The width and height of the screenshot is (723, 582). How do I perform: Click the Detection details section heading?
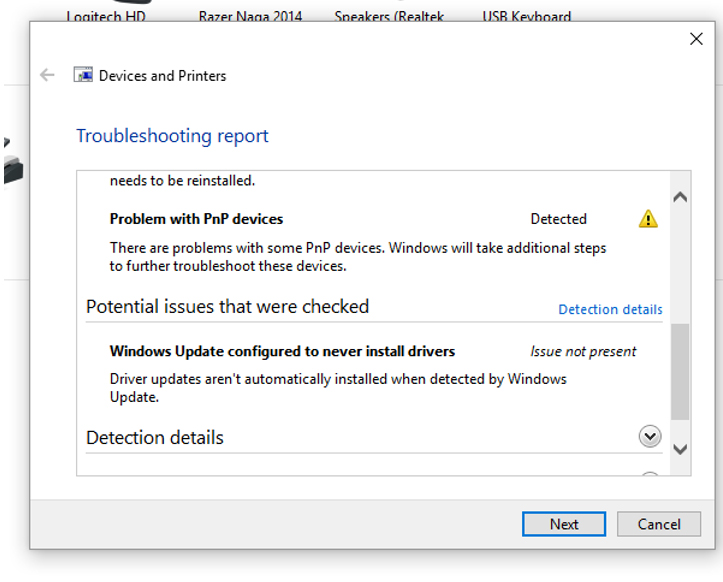click(x=154, y=438)
